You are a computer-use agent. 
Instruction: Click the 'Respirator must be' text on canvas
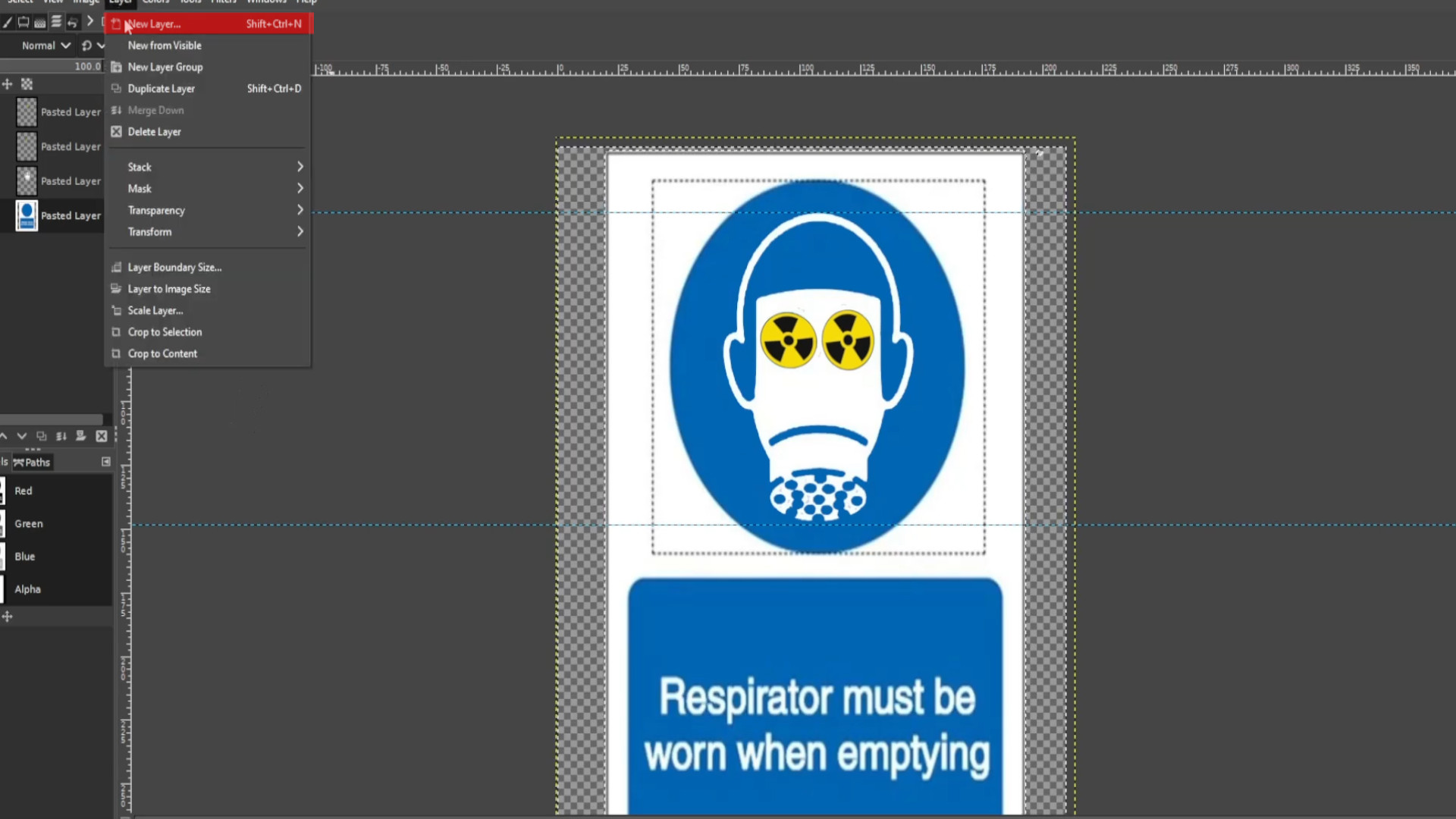coord(817,698)
